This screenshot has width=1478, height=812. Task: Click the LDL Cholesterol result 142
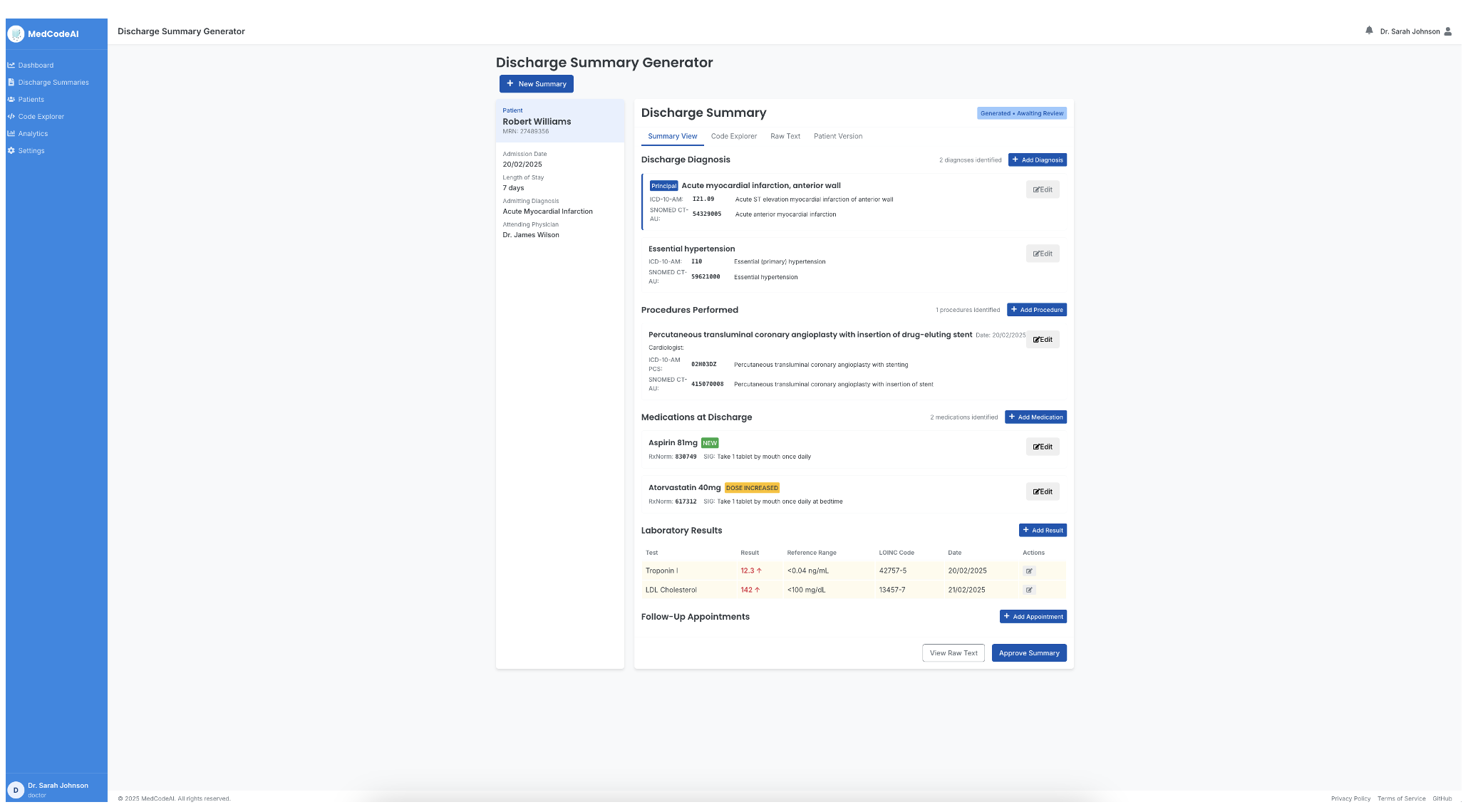coord(750,590)
